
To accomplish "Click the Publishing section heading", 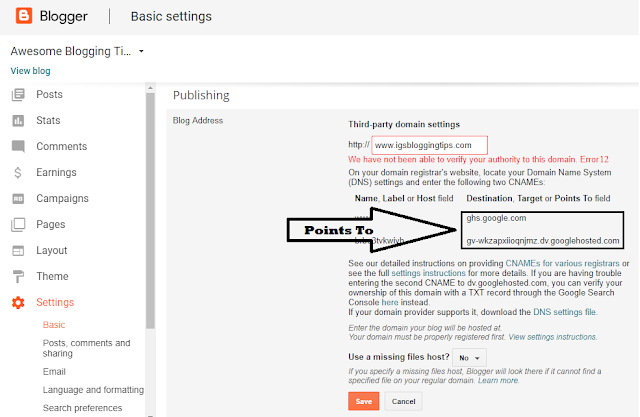I will [201, 95].
